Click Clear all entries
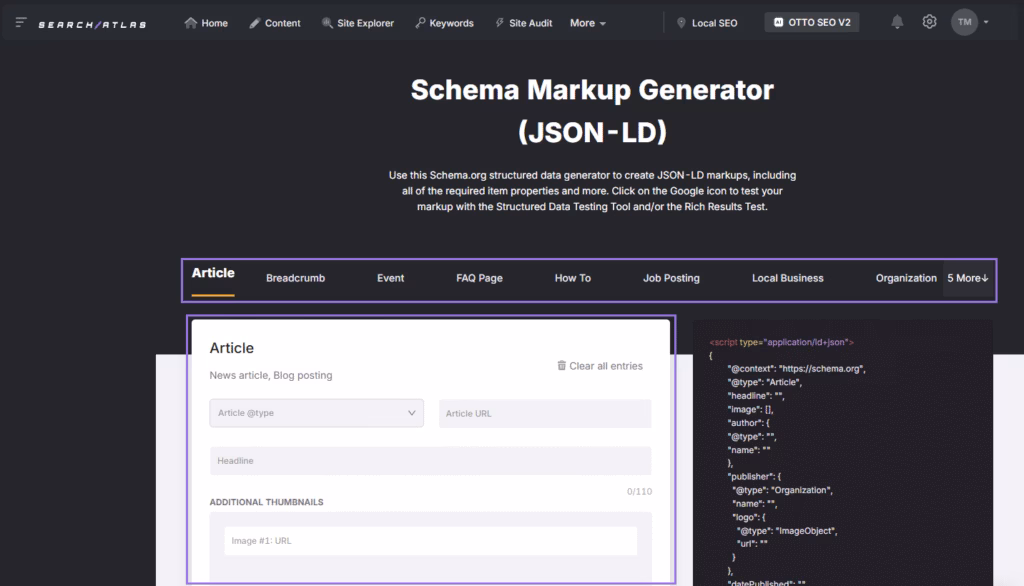This screenshot has height=586, width=1024. 600,366
